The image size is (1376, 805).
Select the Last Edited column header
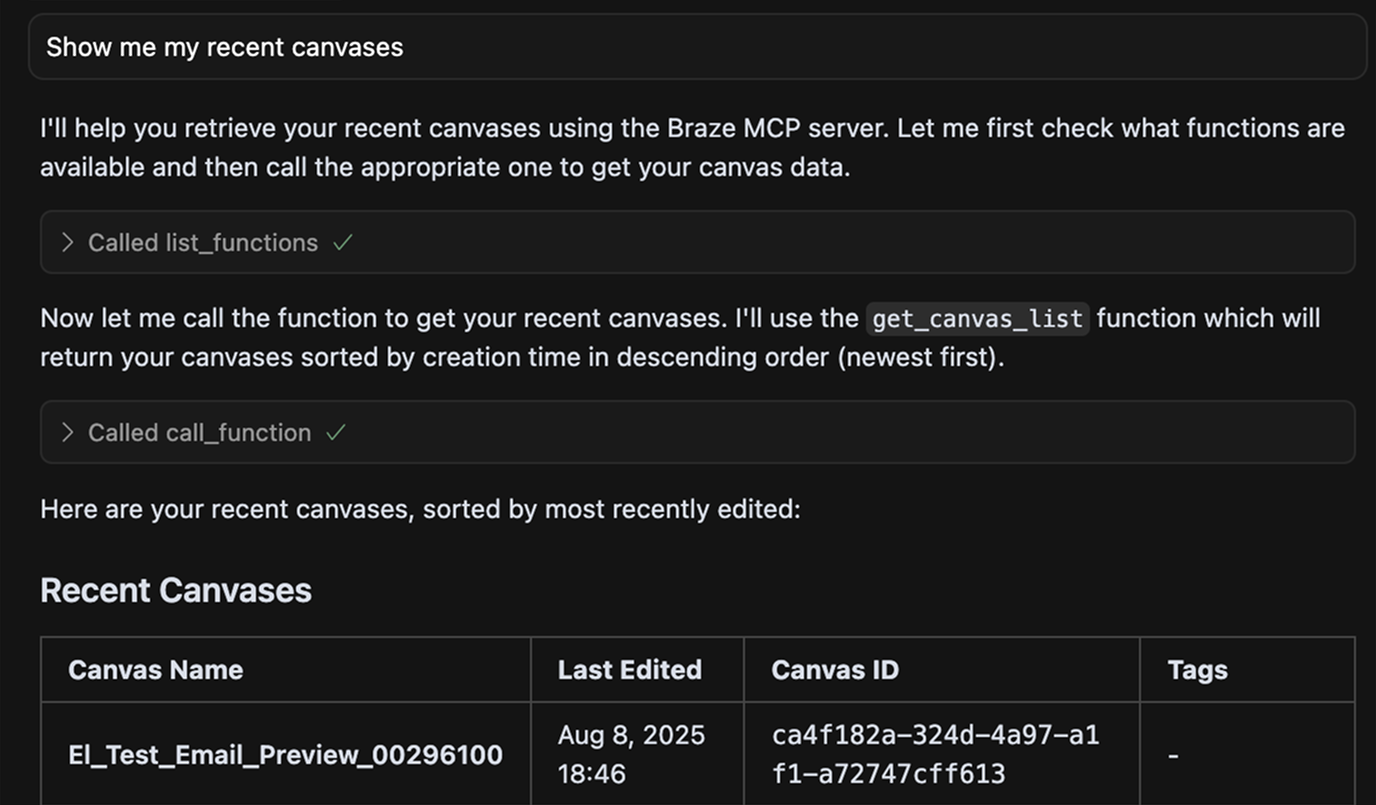click(x=629, y=669)
